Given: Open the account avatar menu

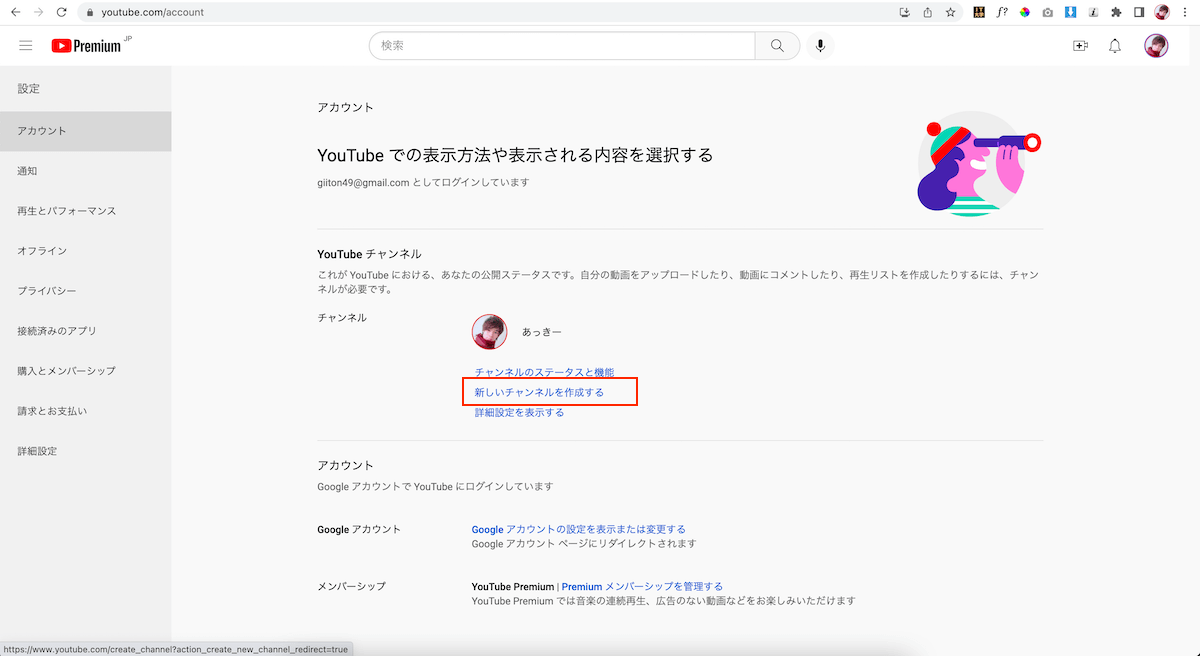Looking at the screenshot, I should [x=1156, y=46].
